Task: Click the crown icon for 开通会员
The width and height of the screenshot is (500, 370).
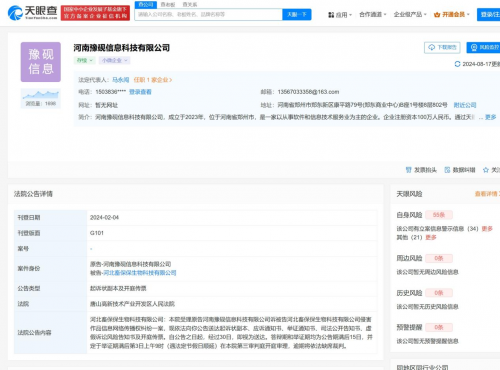Action: coord(437,15)
